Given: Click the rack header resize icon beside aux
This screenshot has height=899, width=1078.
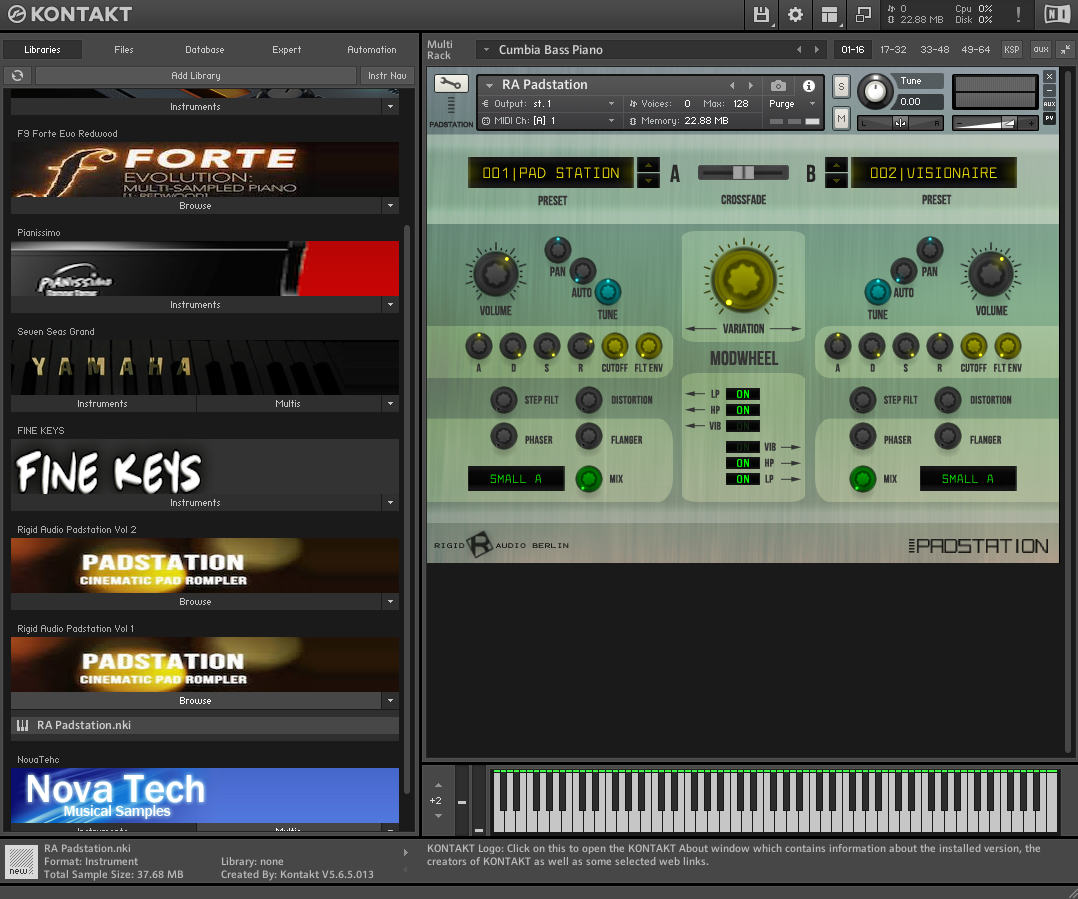Looking at the screenshot, I should click(x=1065, y=49).
